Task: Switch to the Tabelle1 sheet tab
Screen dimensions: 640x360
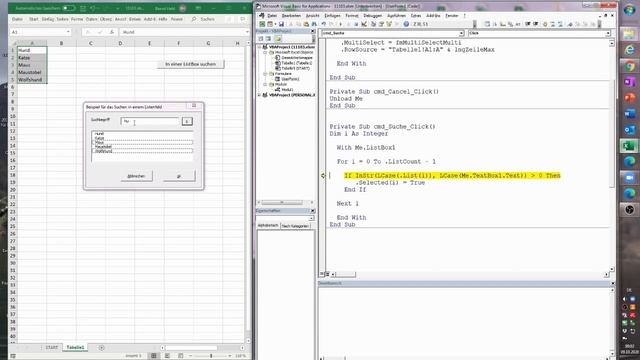Action: 75,347
